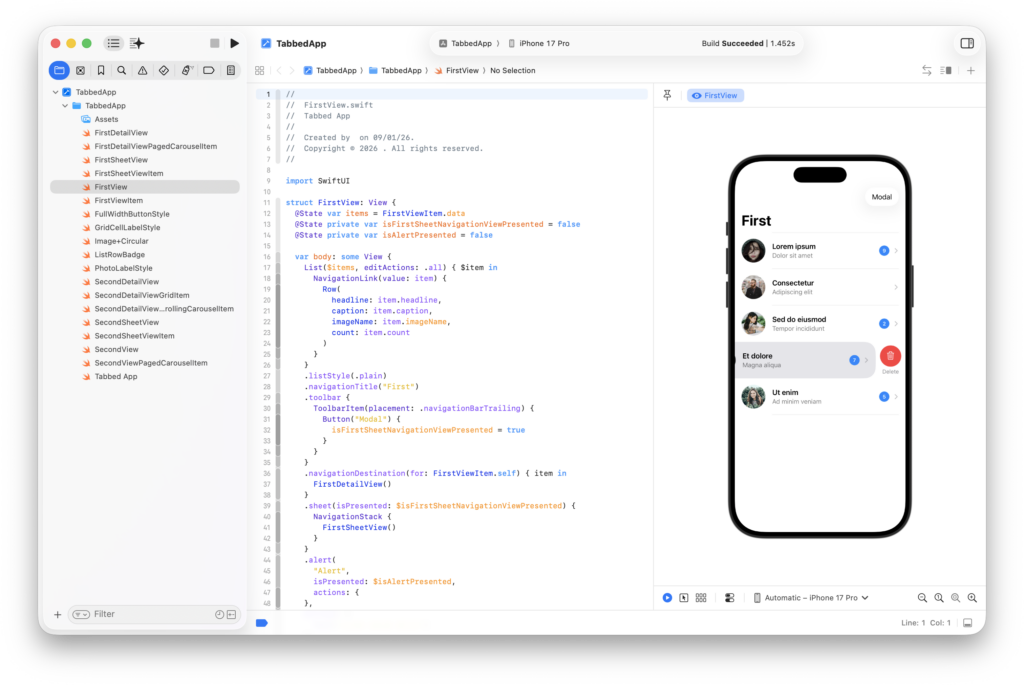Click the pin preview icon
Viewport: 1024px width, 685px height.
point(668,95)
